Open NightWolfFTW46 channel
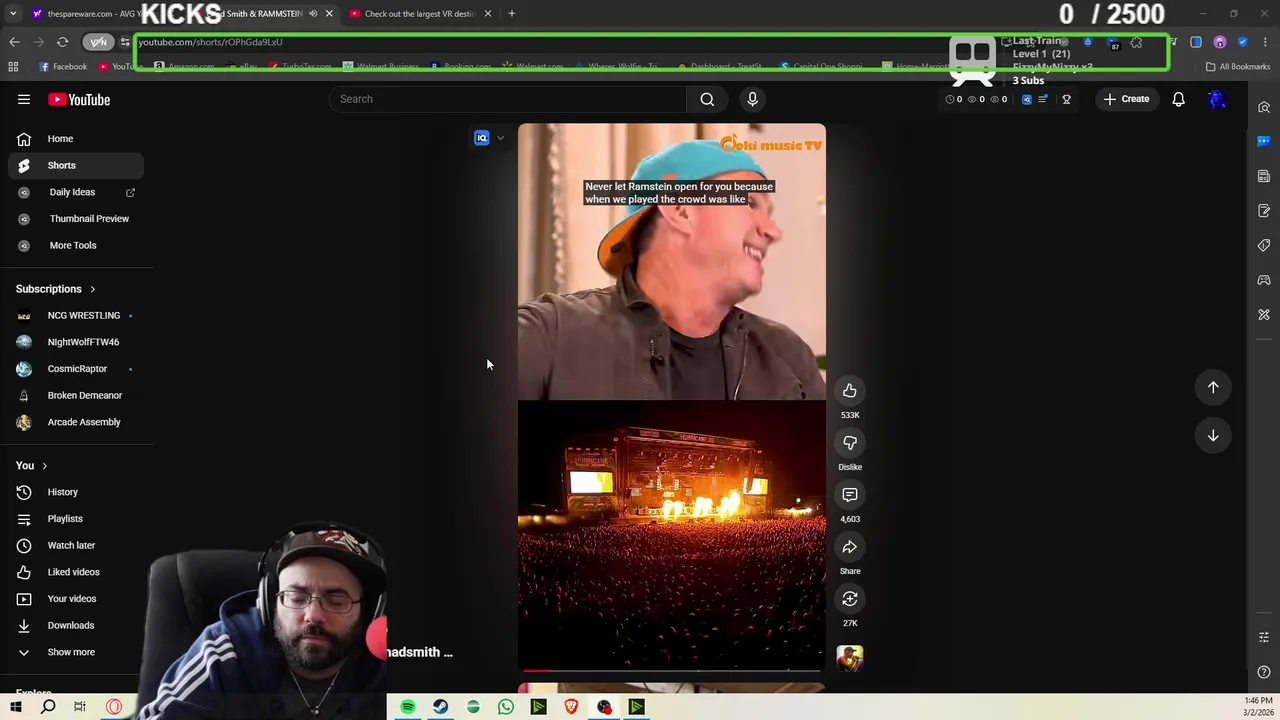Viewport: 1280px width, 720px height. 76,342
